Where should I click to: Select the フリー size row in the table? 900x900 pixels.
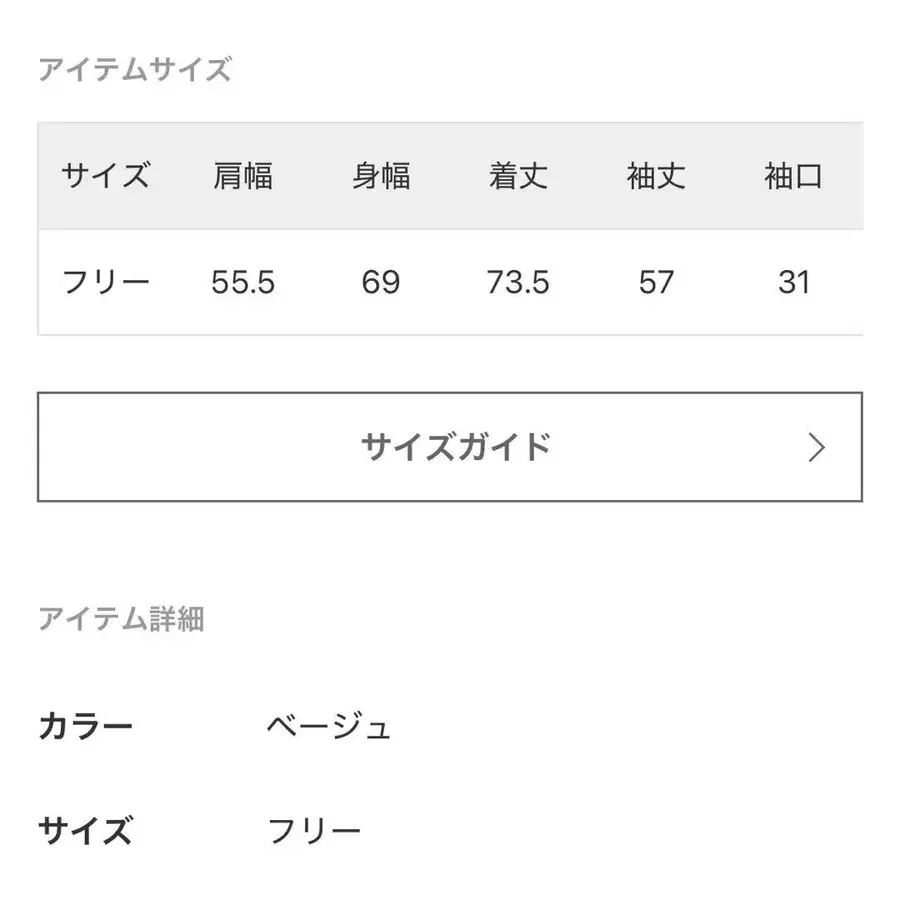click(x=104, y=283)
